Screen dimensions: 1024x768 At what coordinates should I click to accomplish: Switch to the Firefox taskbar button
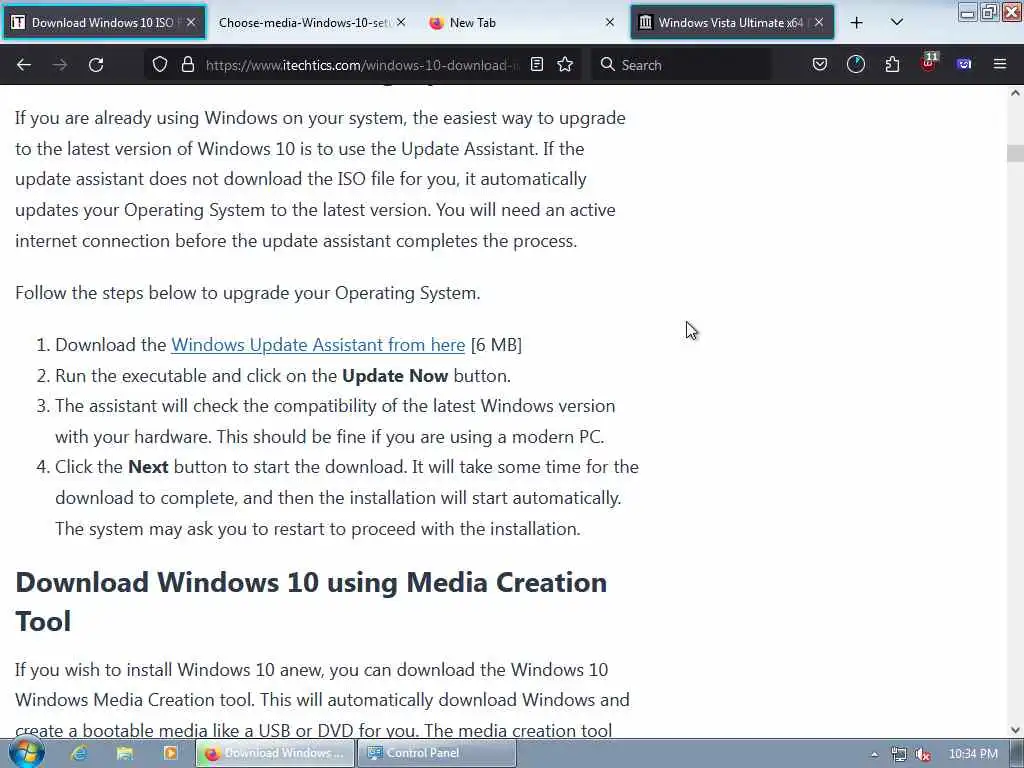tap(275, 753)
